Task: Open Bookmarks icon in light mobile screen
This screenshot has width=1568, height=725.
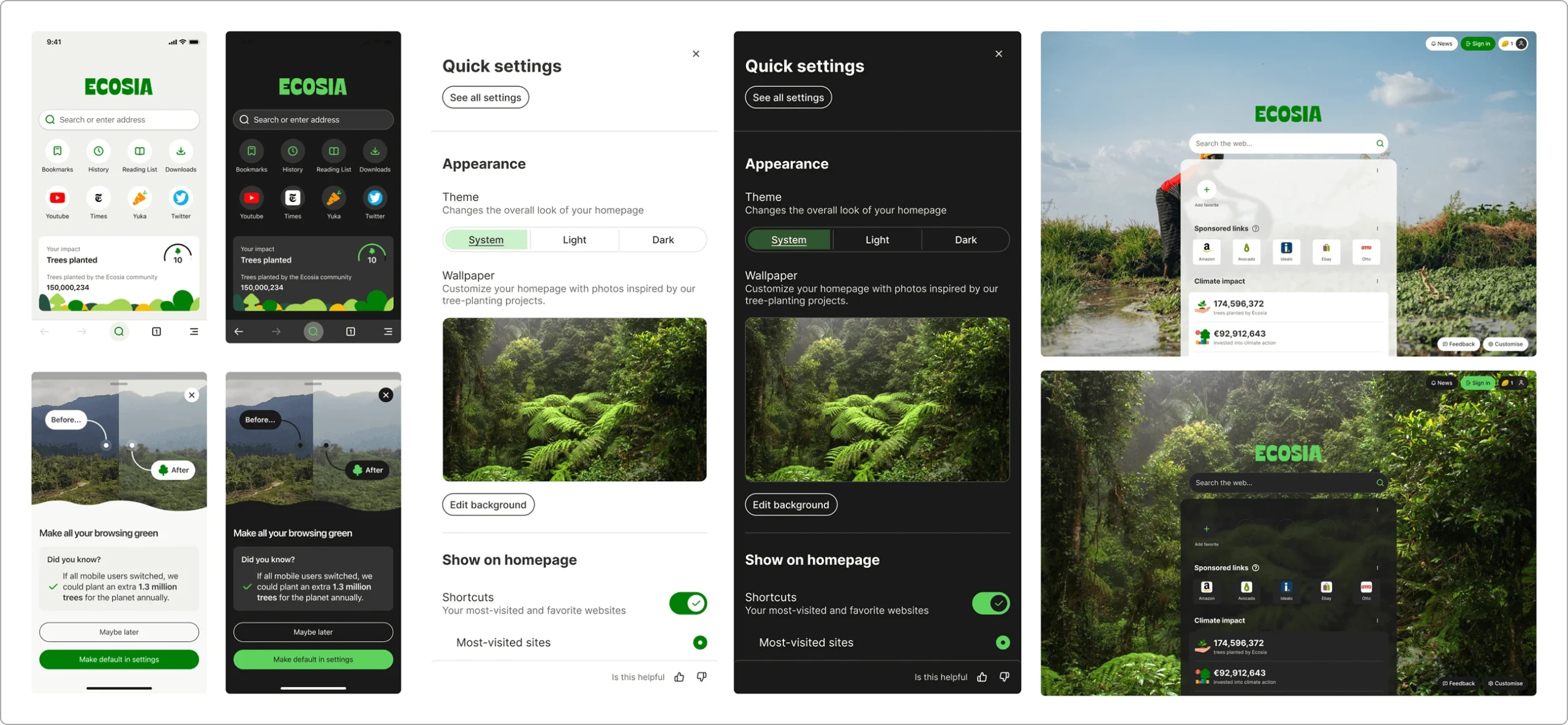Action: click(x=57, y=151)
